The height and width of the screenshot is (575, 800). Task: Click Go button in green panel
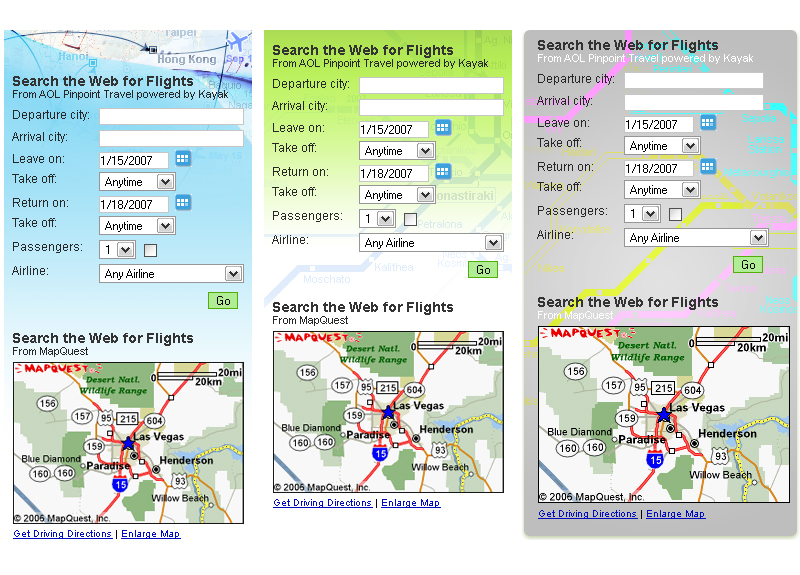click(x=483, y=270)
